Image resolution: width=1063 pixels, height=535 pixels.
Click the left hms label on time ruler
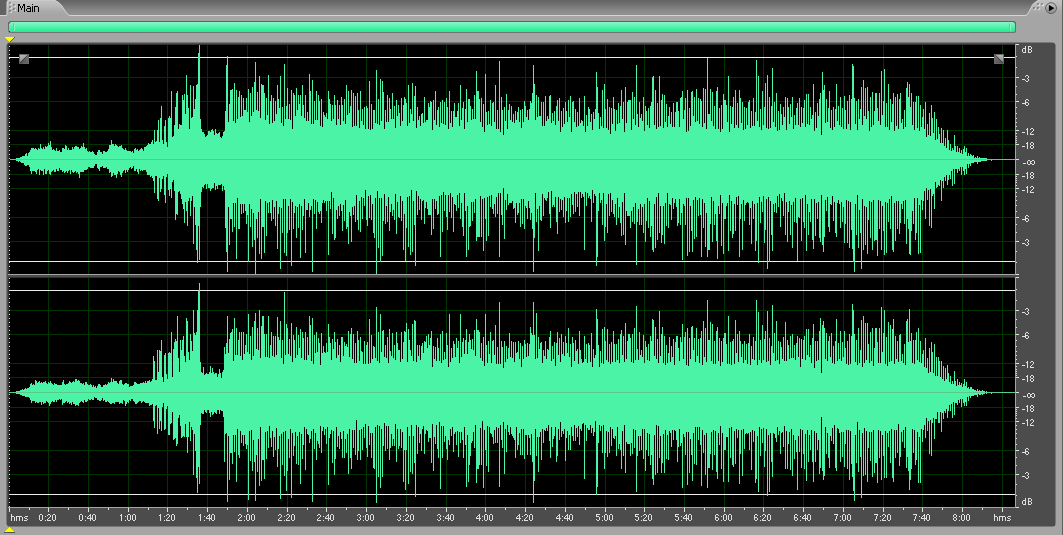point(18,518)
